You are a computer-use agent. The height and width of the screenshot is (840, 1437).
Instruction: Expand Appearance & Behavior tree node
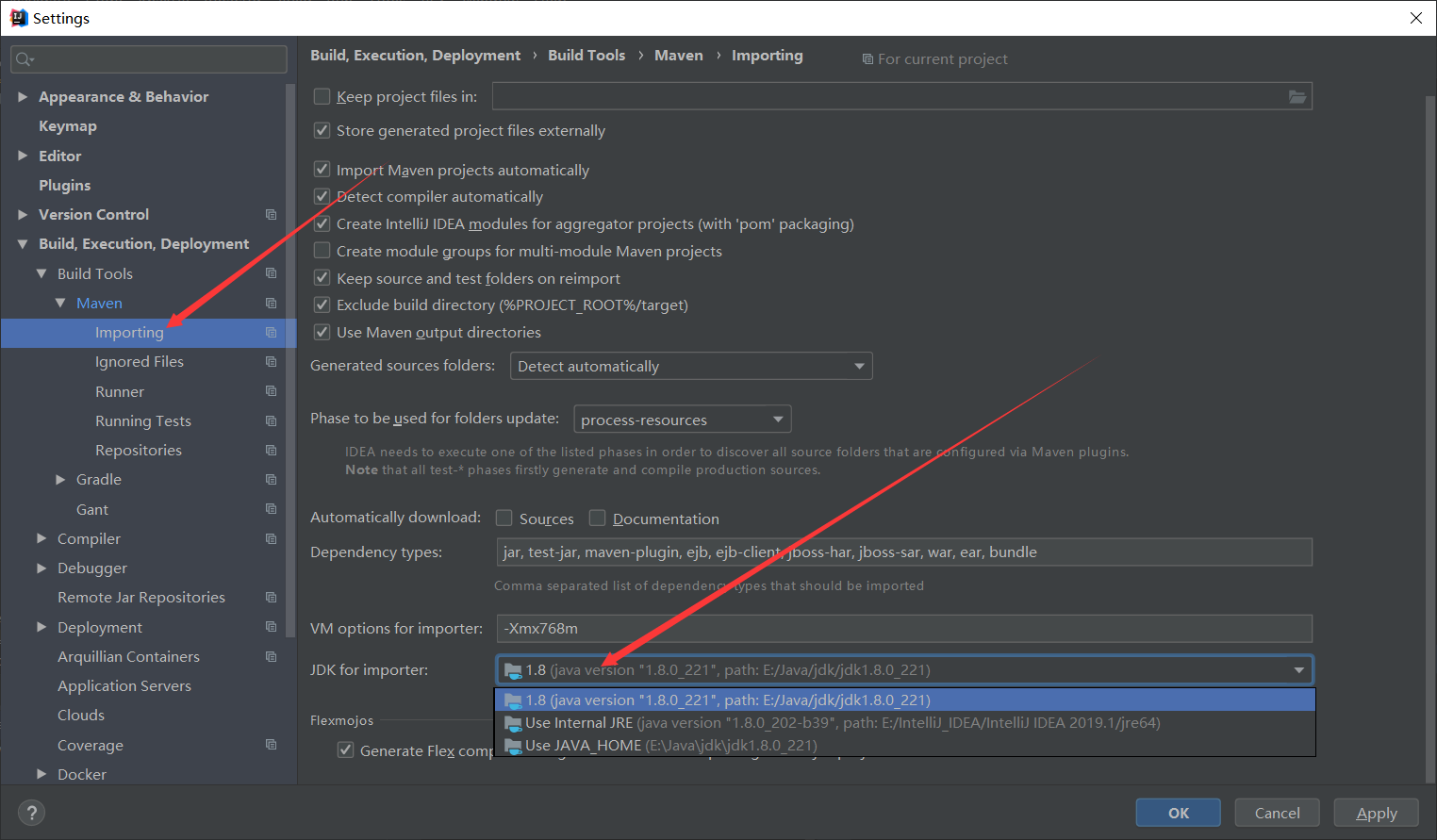[23, 96]
